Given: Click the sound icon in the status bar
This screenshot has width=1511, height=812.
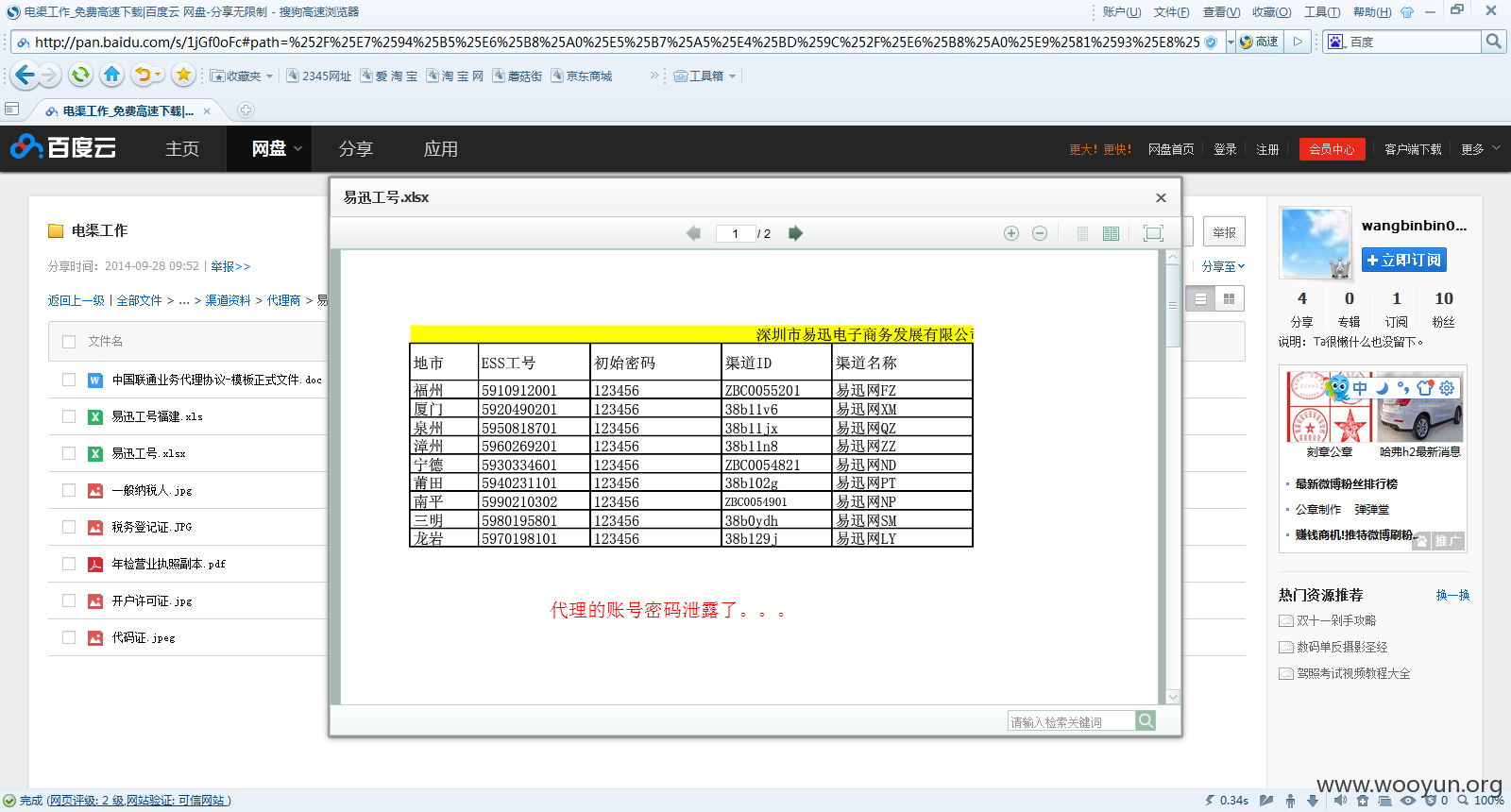Looking at the screenshot, I should tap(1340, 800).
